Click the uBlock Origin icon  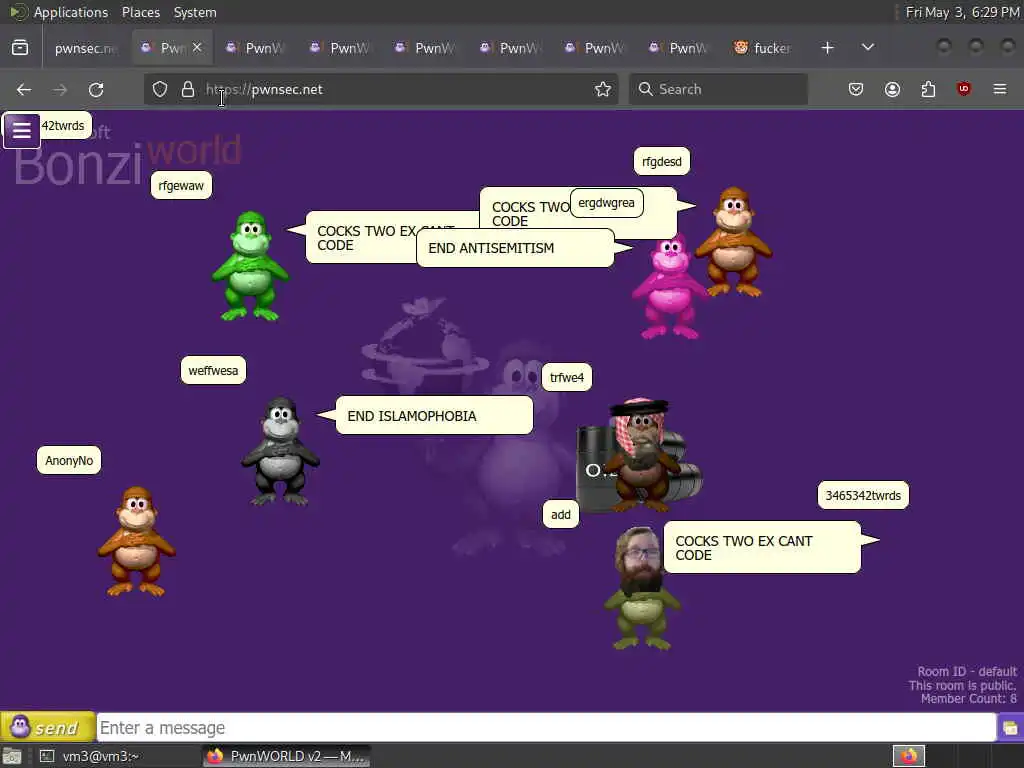(964, 89)
